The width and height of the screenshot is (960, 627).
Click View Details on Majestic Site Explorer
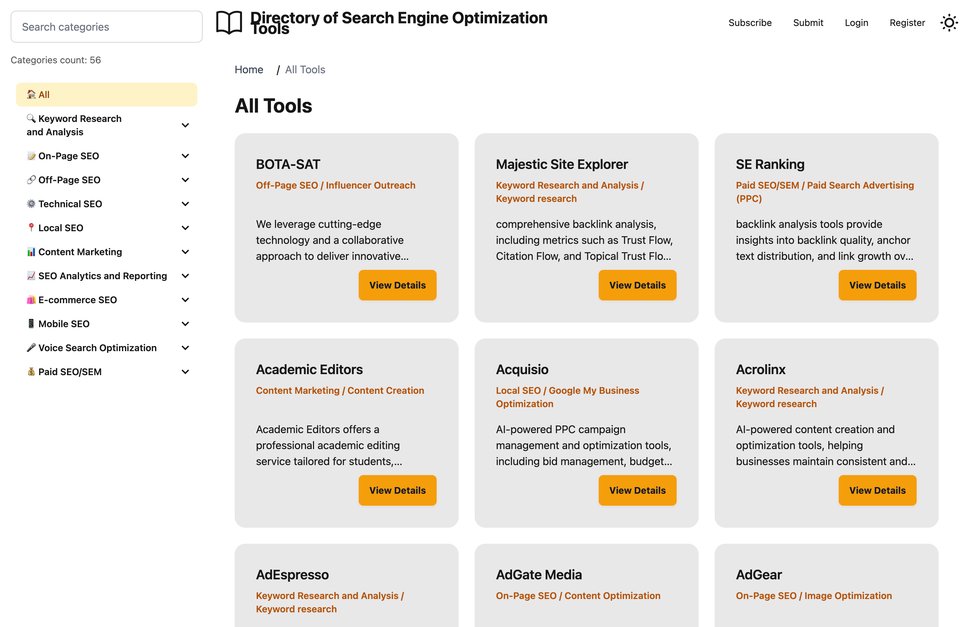pyautogui.click(x=637, y=285)
